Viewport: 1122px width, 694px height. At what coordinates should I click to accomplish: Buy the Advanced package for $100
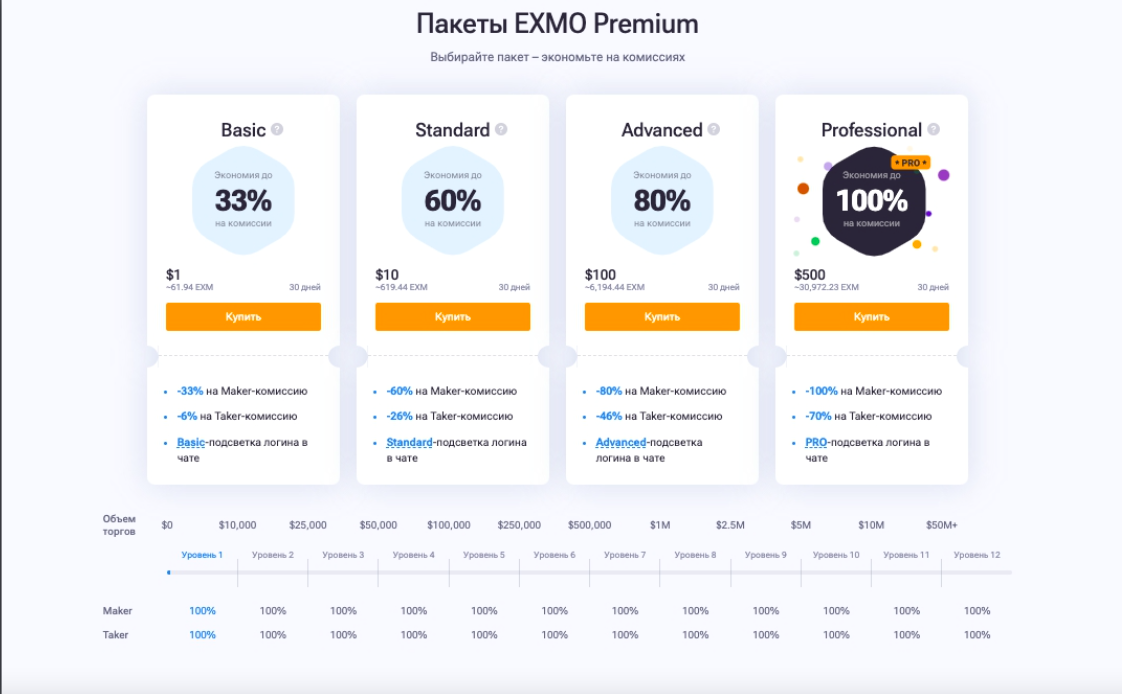click(662, 317)
